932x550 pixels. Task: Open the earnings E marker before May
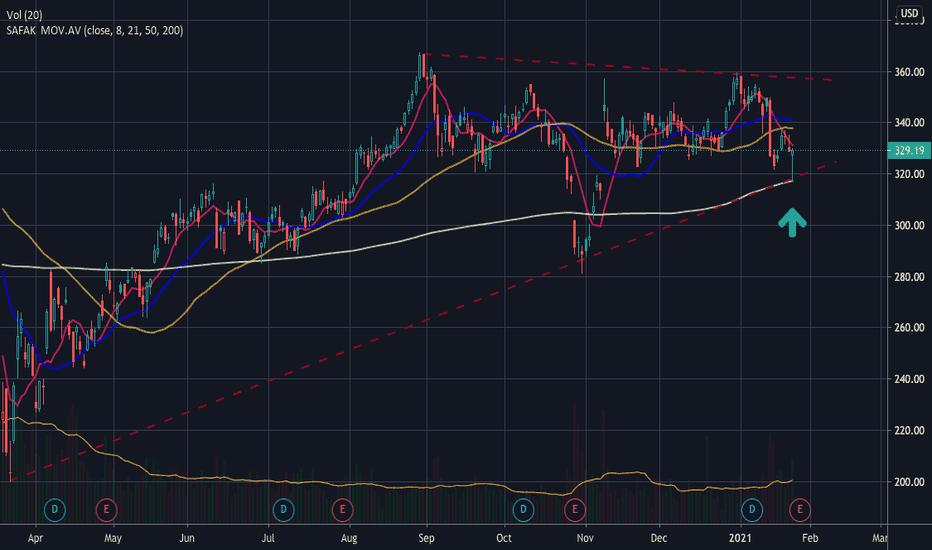point(106,510)
